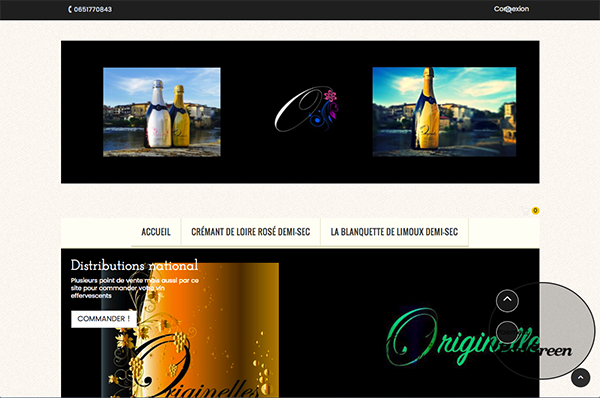
Task: Open the faint shopping cart icon
Action: click(x=526, y=211)
